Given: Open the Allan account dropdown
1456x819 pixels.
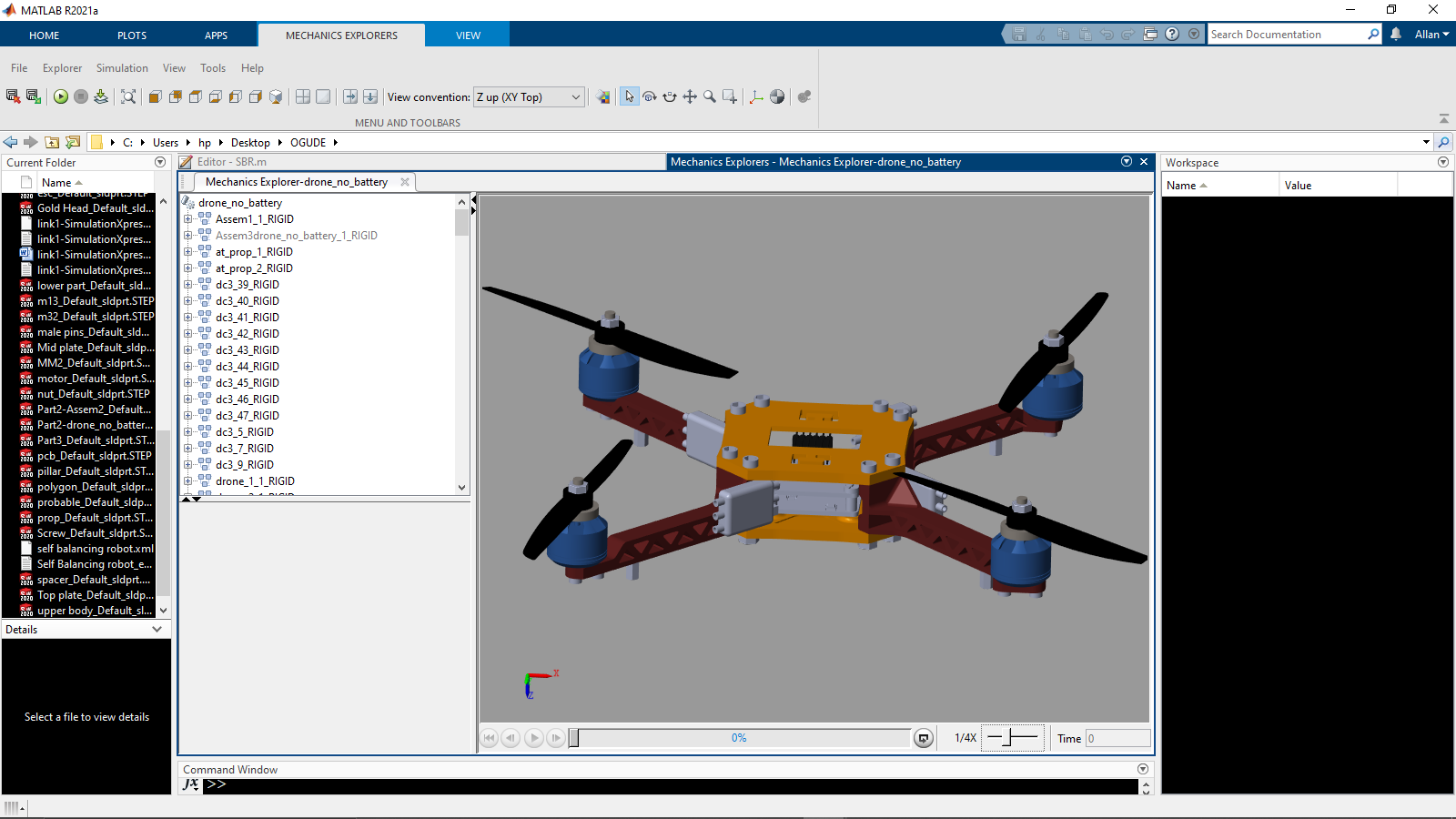Looking at the screenshot, I should (1431, 35).
